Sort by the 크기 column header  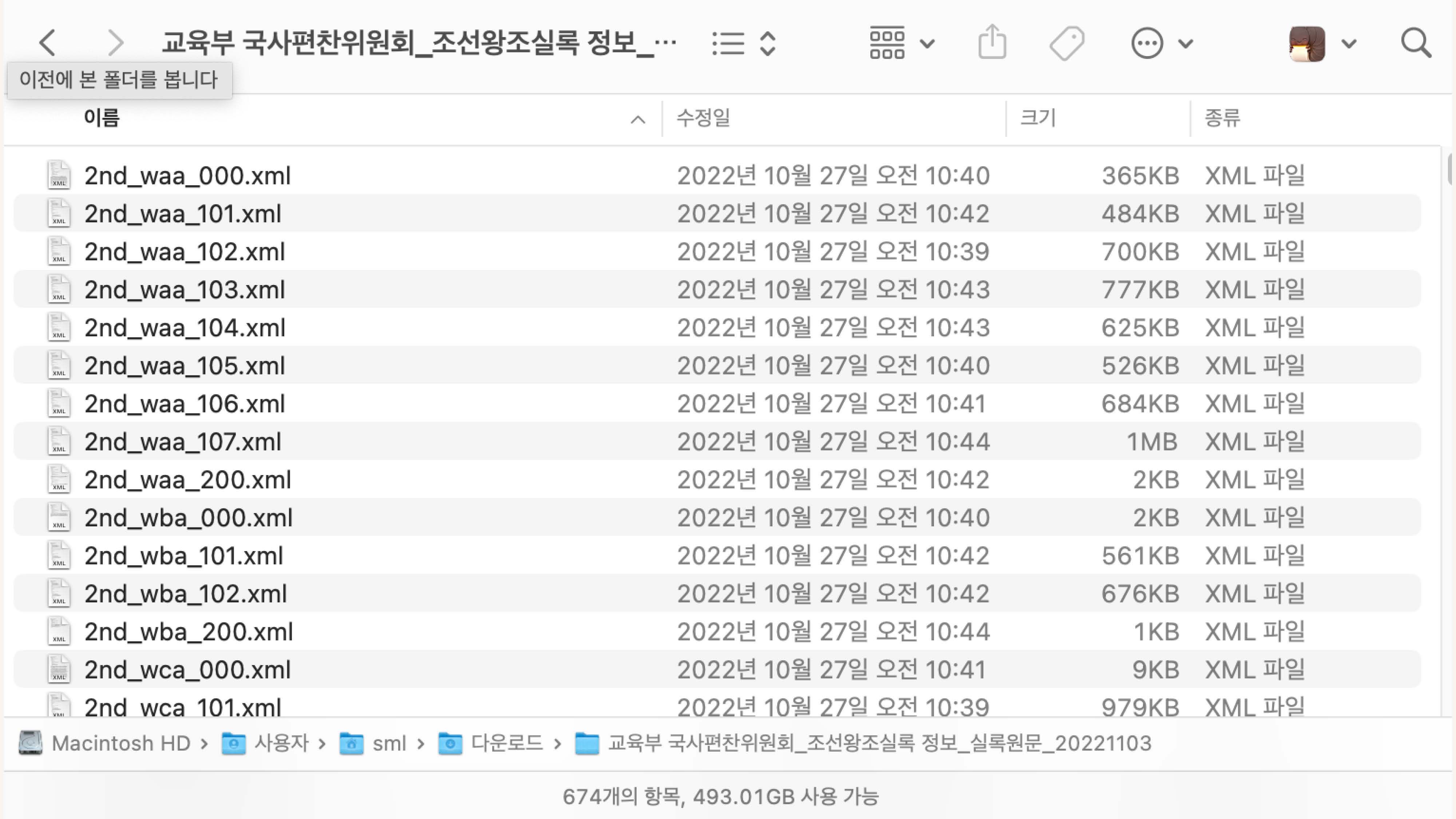1038,118
